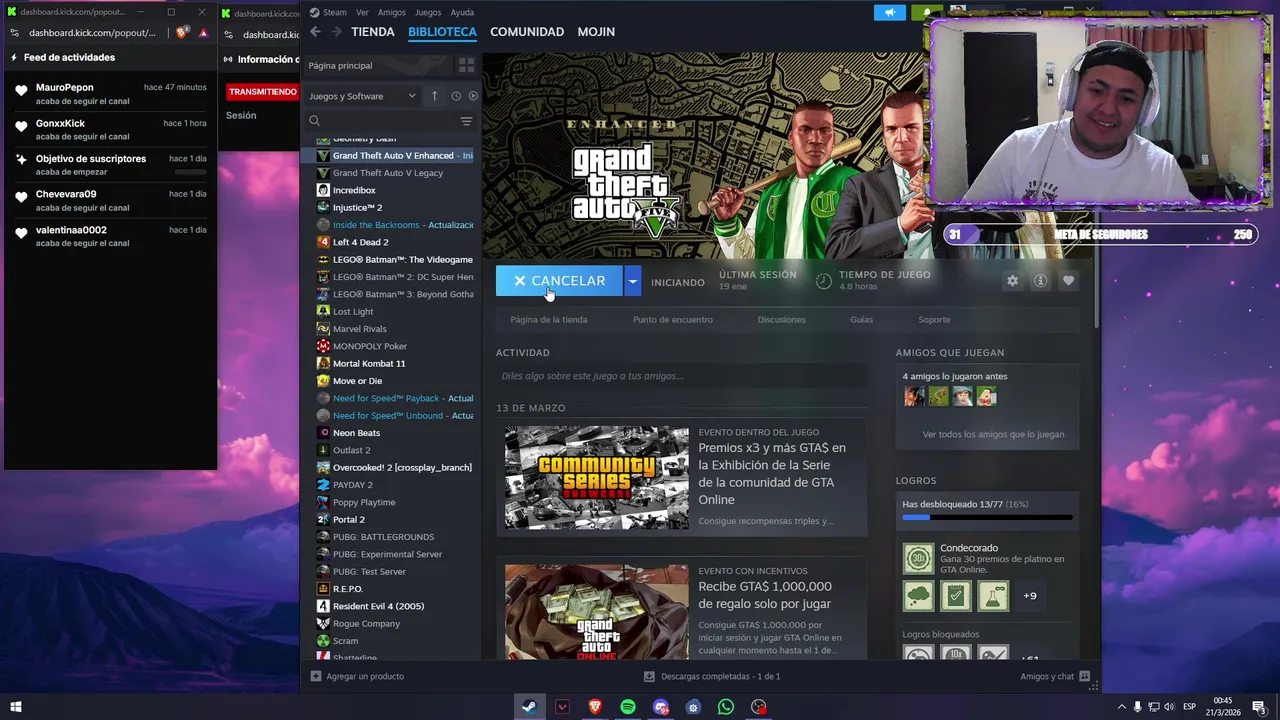Go forward with Steam's right arrow
The width and height of the screenshot is (1280, 720).
tap(336, 32)
